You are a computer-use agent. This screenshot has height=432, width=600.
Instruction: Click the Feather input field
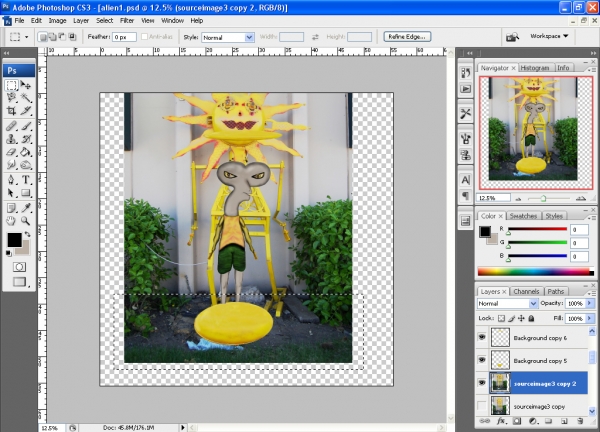124,37
